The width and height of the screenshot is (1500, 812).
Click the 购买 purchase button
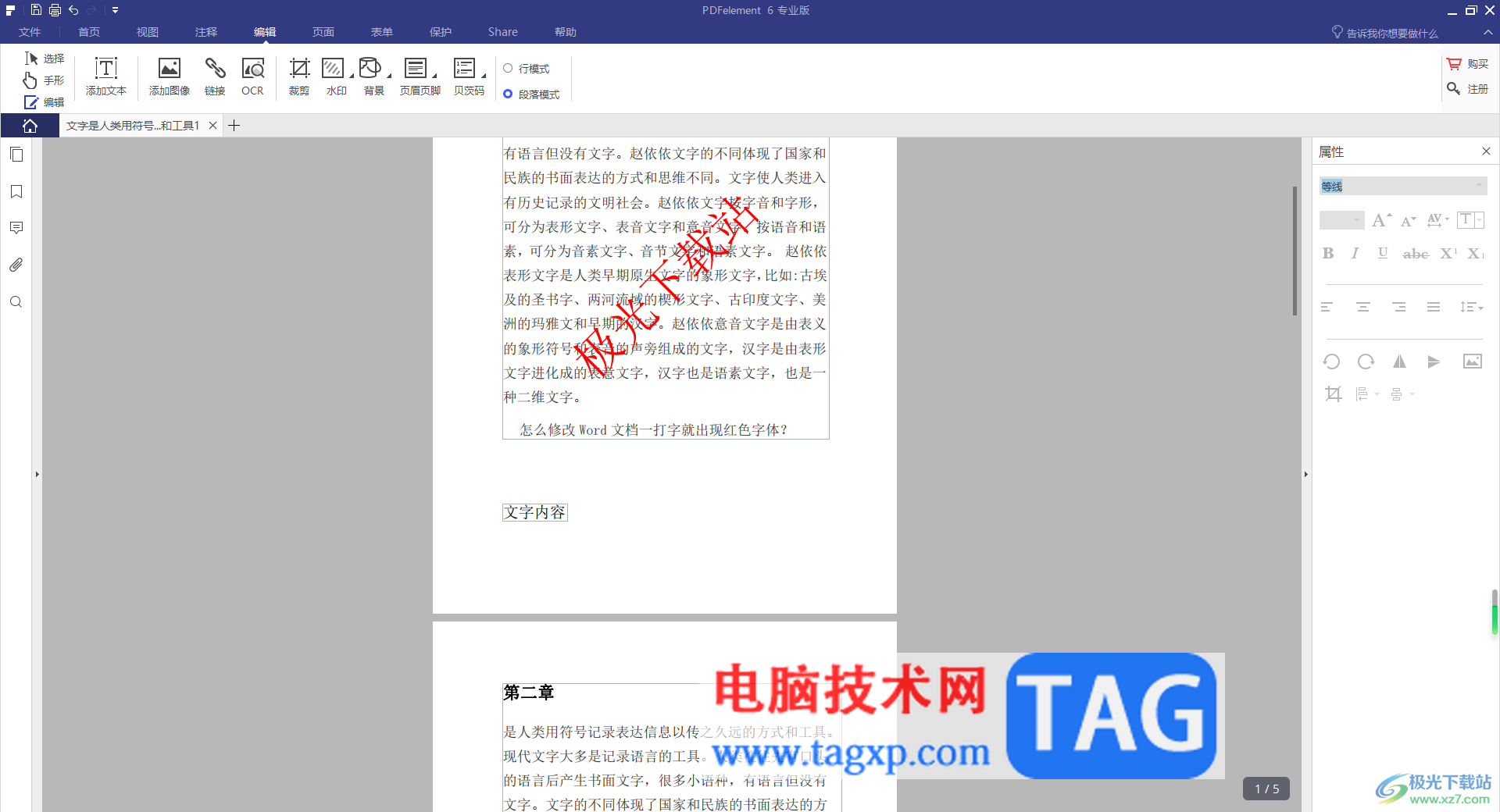(x=1468, y=64)
